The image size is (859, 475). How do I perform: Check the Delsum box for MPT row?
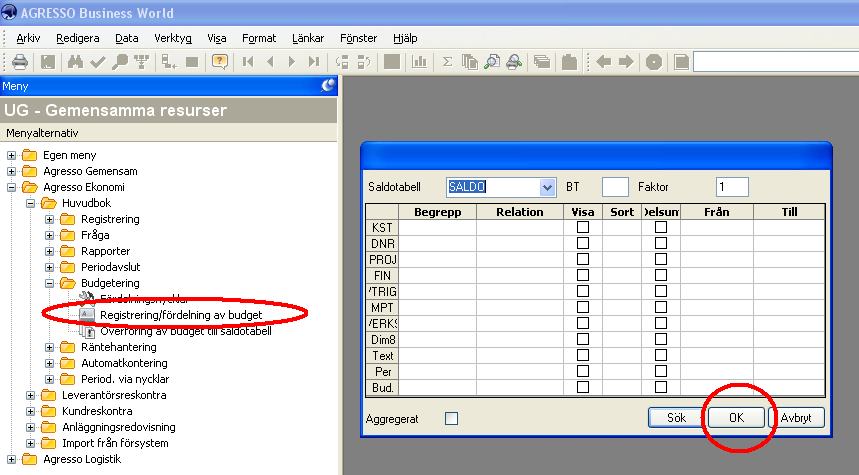pos(661,307)
